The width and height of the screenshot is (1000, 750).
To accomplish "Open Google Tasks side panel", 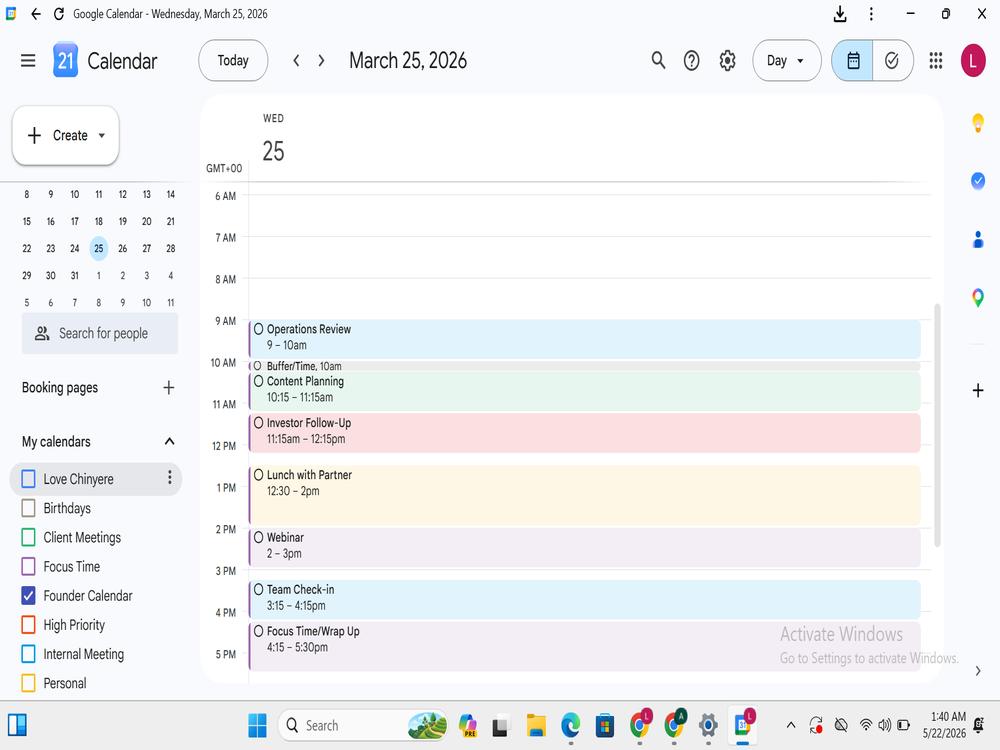I will coord(978,181).
